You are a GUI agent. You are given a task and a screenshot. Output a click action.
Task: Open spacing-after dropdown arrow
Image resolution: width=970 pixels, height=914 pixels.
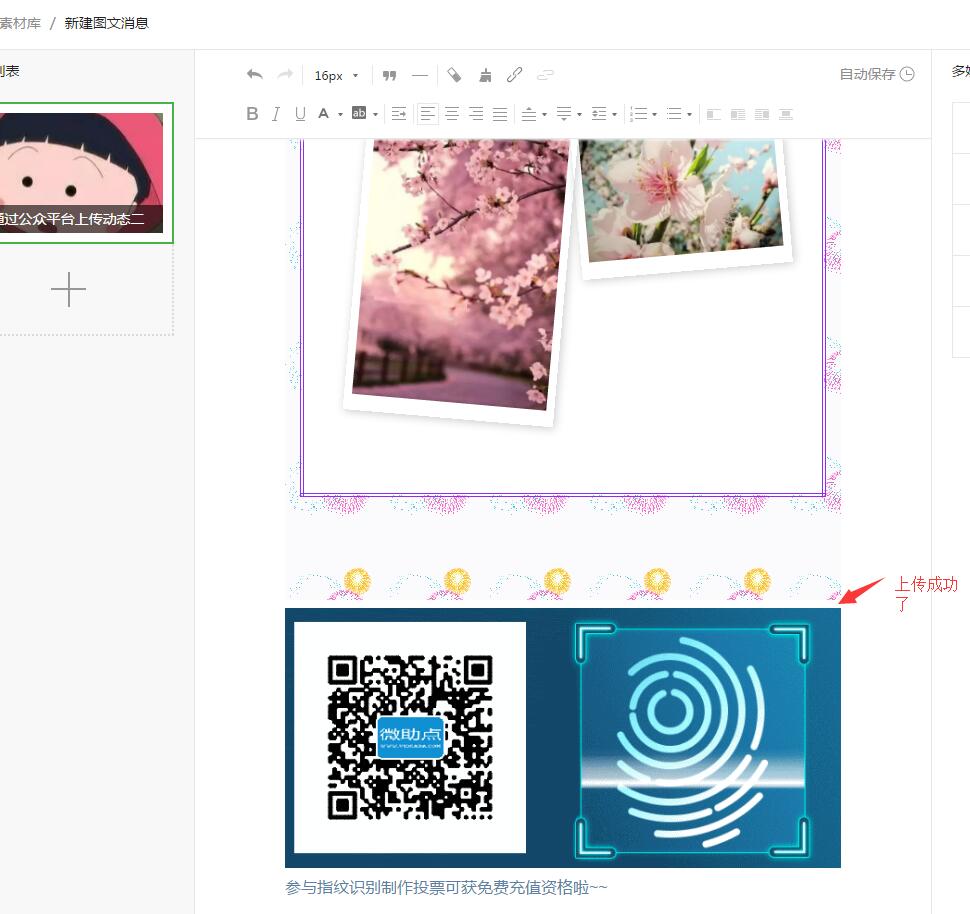pos(580,114)
